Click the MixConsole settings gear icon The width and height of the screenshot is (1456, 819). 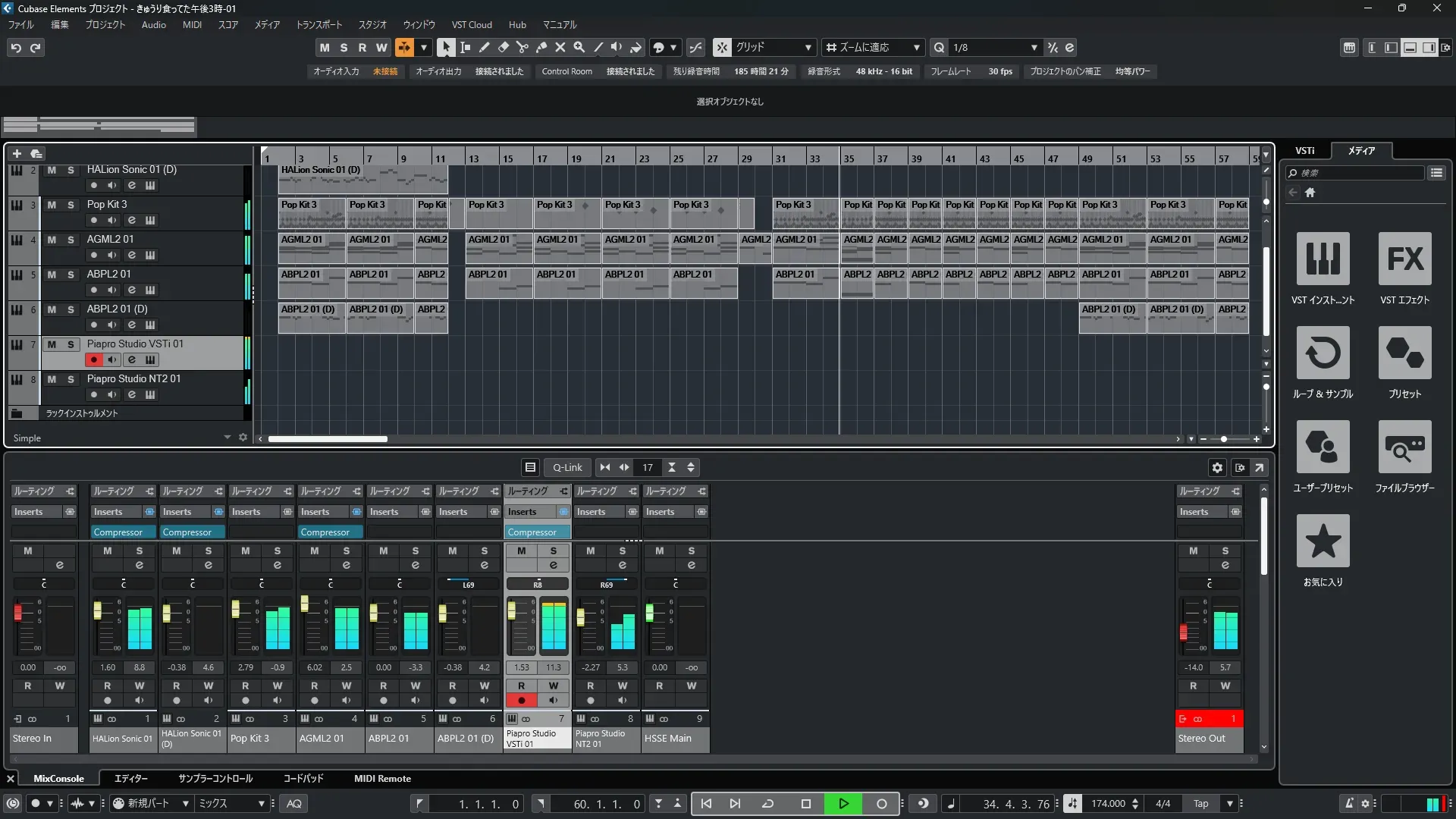tap(1217, 467)
